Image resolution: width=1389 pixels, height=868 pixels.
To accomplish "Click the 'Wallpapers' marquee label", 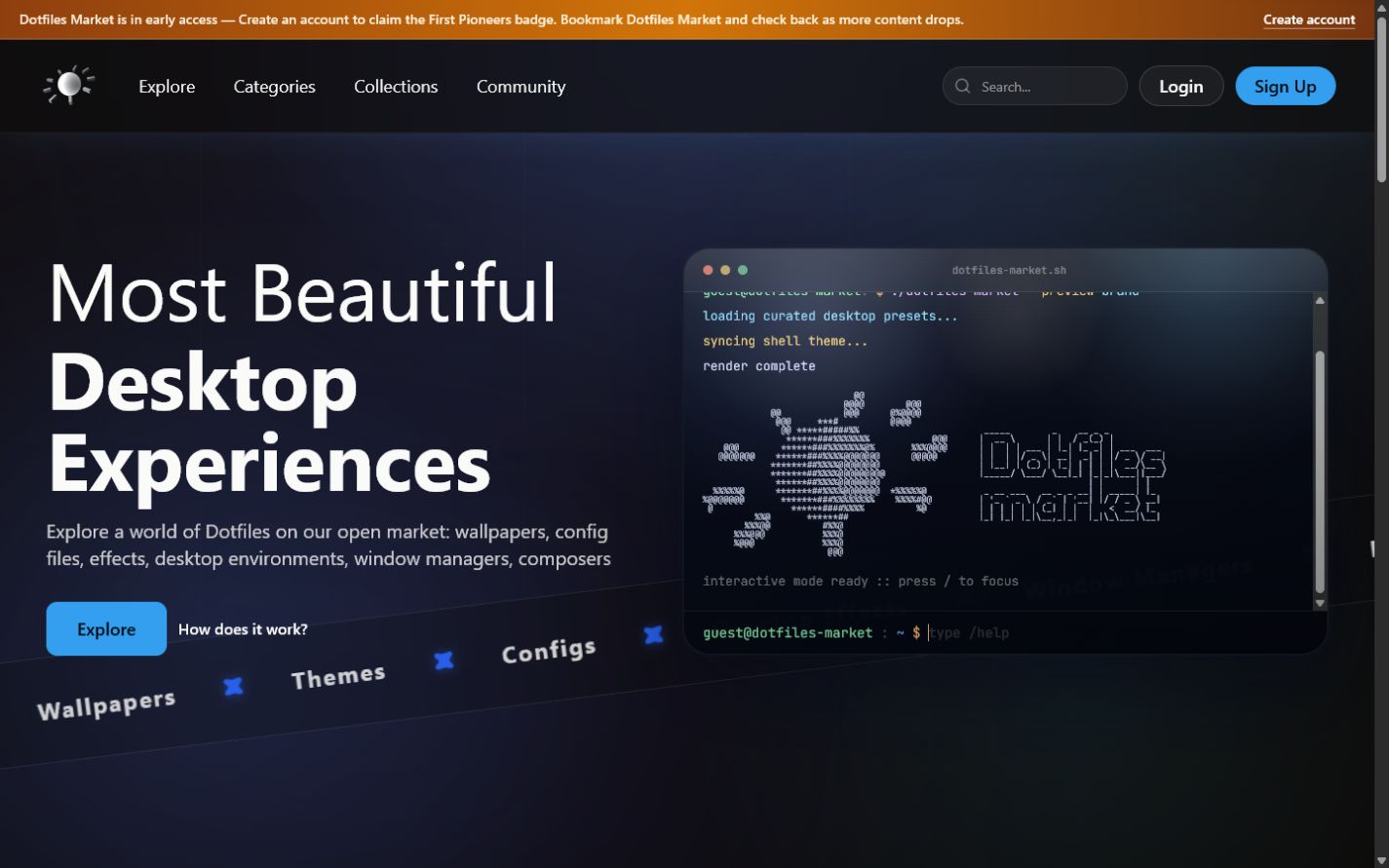I will coord(106,703).
